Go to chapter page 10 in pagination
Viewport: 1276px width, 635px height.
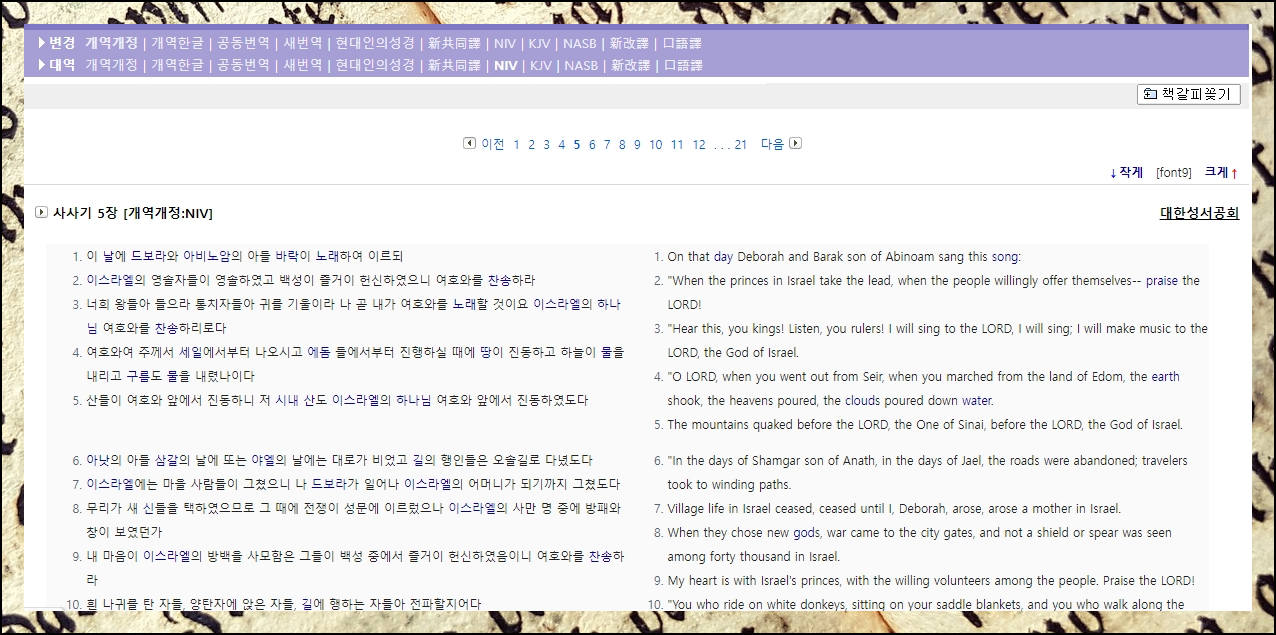point(656,144)
